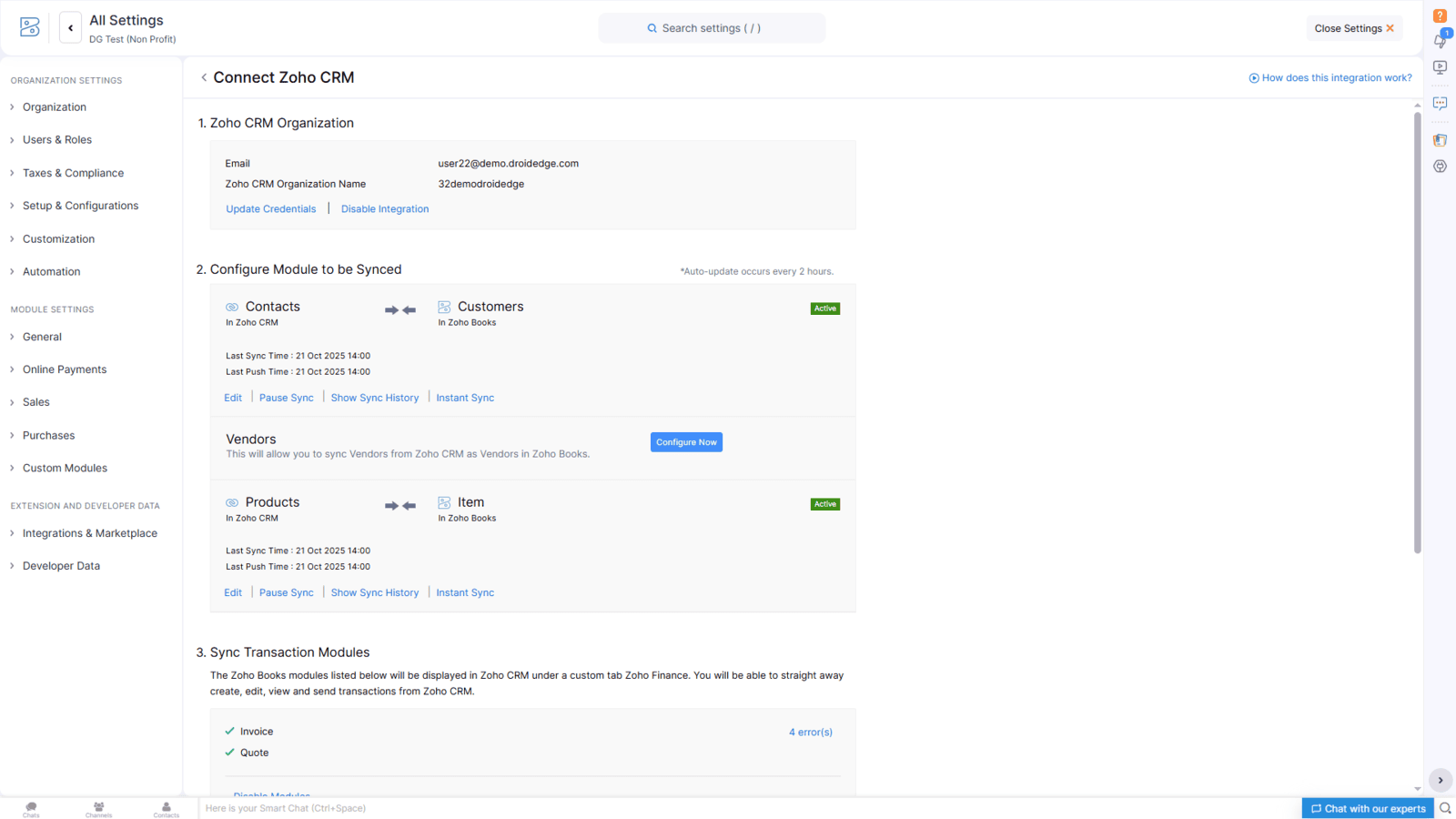
Task: Click the search magnifier icon at bottom right
Action: coord(1445,808)
